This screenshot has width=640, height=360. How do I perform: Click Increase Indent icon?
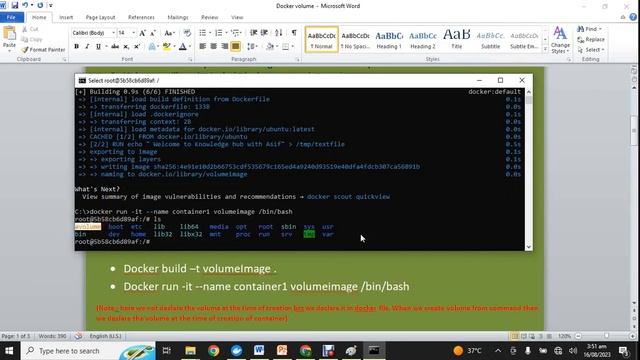[264, 33]
